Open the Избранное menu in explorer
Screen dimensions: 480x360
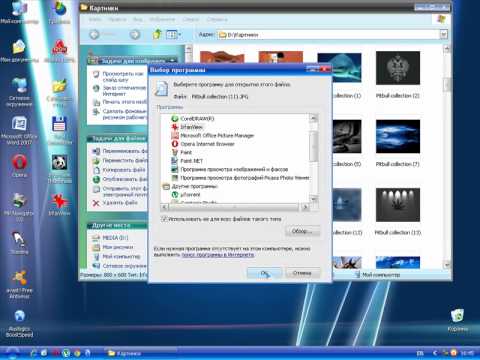[x=162, y=19]
